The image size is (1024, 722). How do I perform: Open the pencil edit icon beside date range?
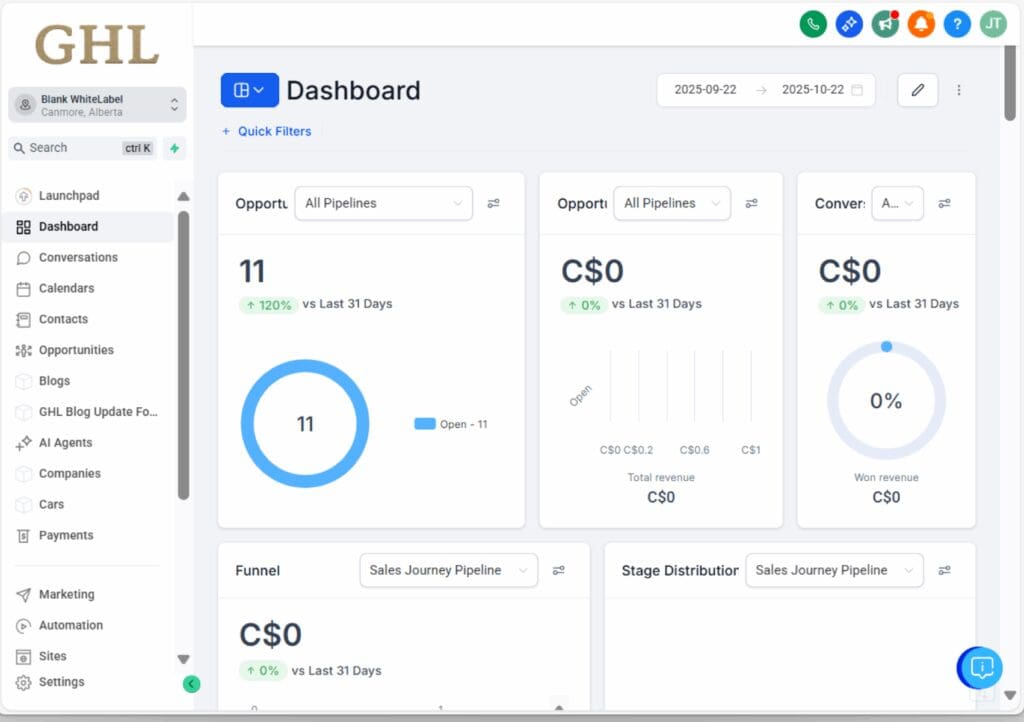(x=917, y=89)
